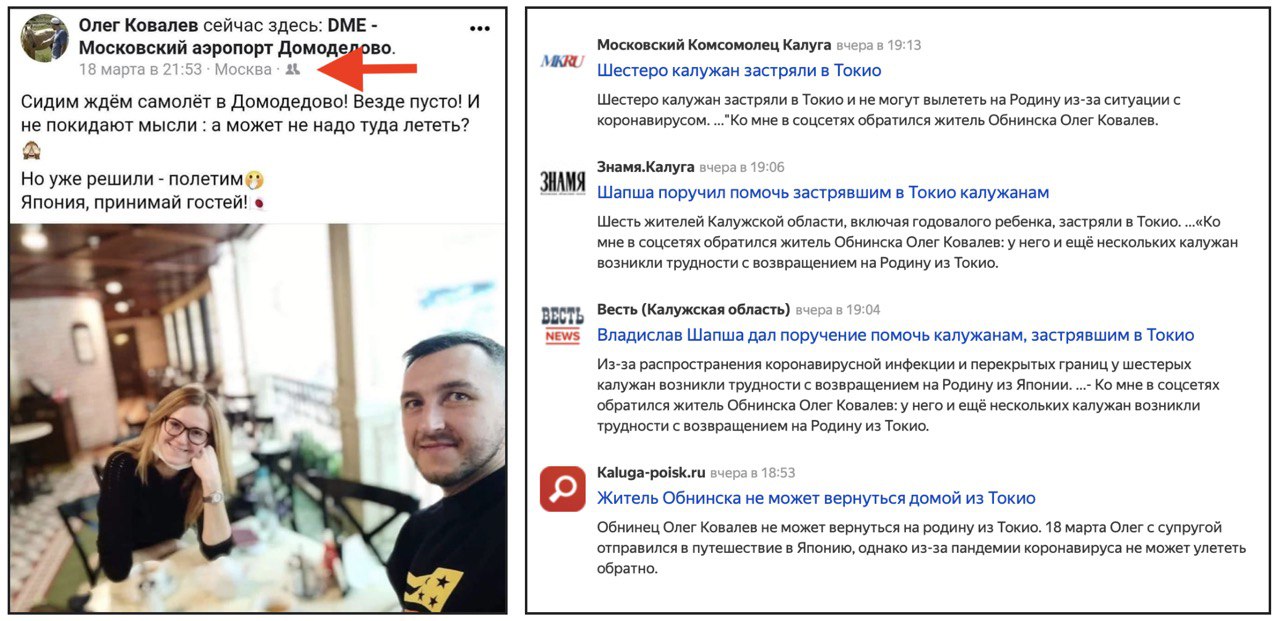Viewport: 1280px width, 621px height.
Task: Click the Весть News logo
Action: (562, 326)
